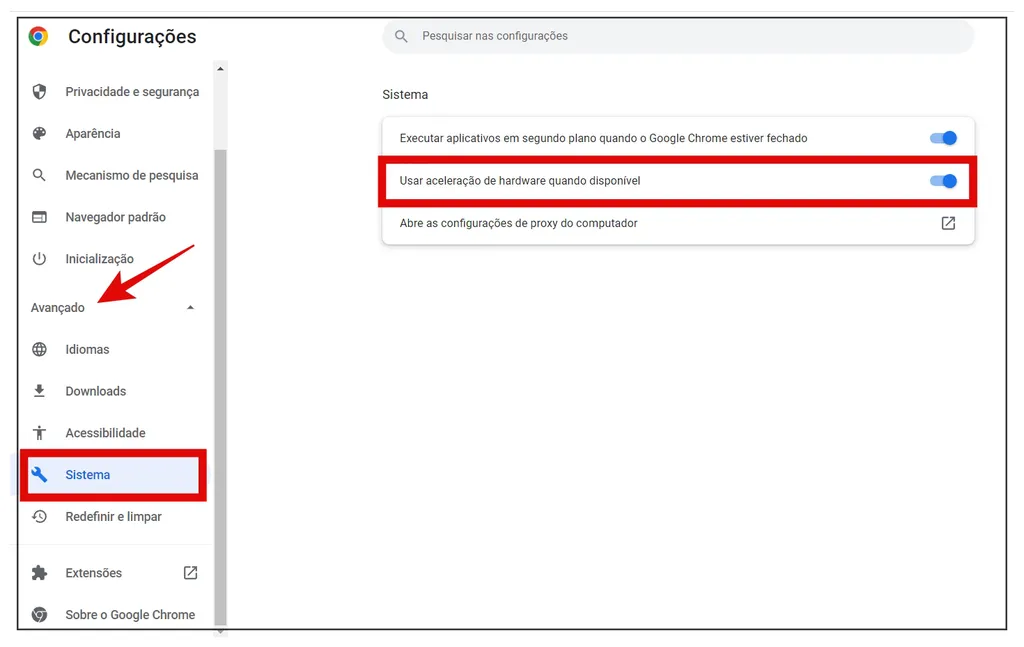1024x647 pixels.
Task: Click the Chrome logo beside Configurações
Action: pos(39,36)
